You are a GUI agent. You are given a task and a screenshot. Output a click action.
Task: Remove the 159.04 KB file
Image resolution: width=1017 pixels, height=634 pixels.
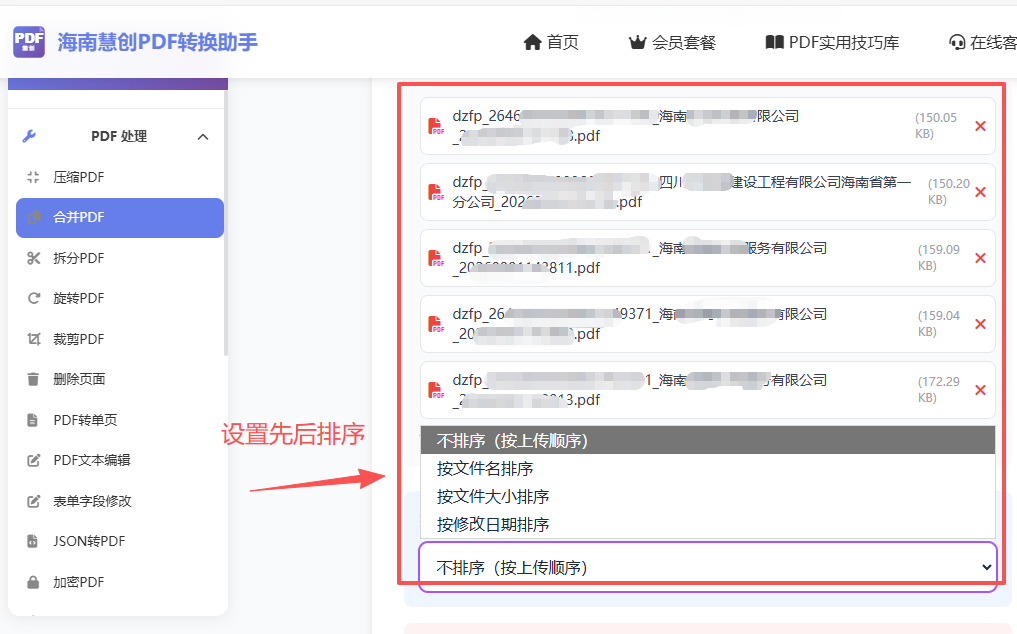(981, 324)
